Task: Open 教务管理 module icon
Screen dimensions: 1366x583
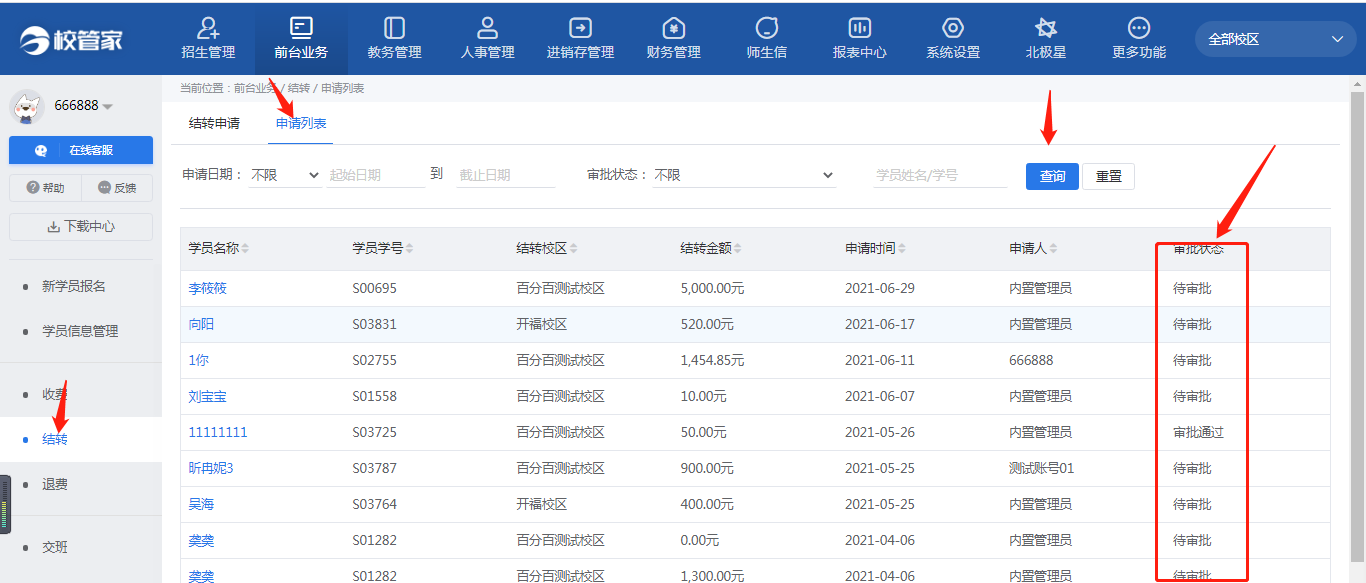Action: [x=394, y=28]
